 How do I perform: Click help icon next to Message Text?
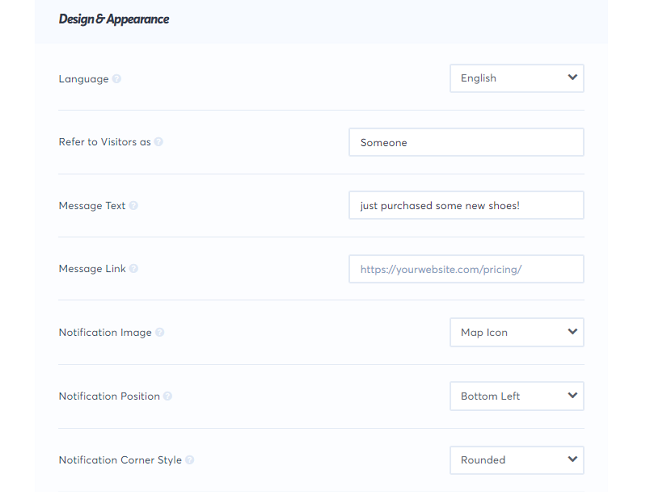pyautogui.click(x=134, y=206)
